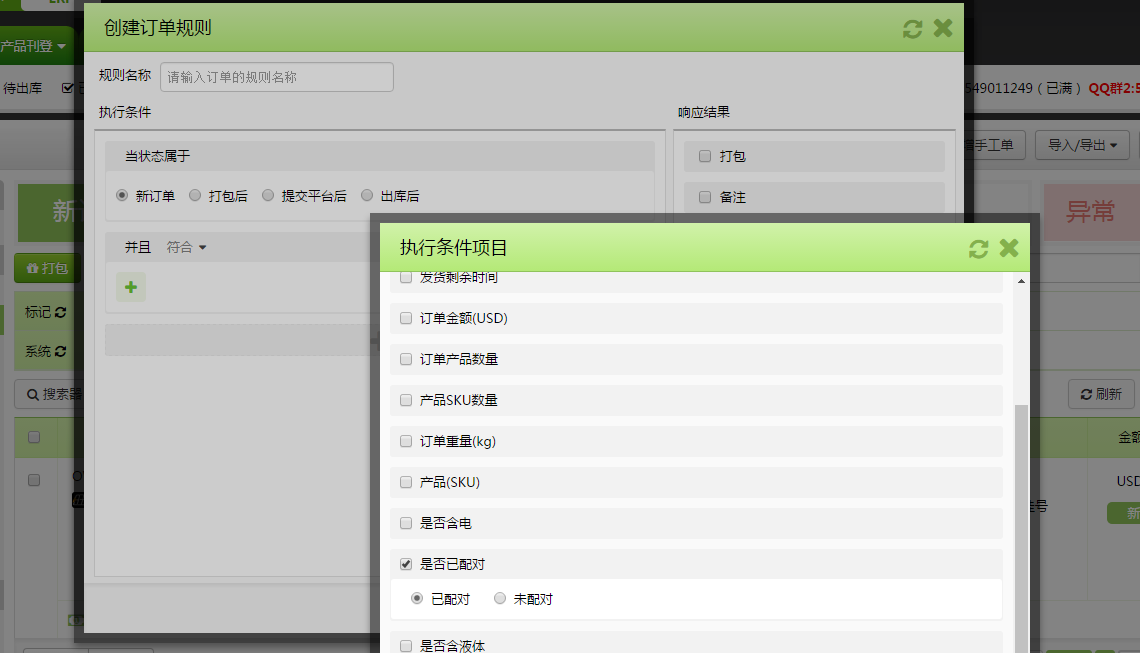The height and width of the screenshot is (653, 1140).
Task: Check 打包 under 响应结果
Action: (x=705, y=156)
